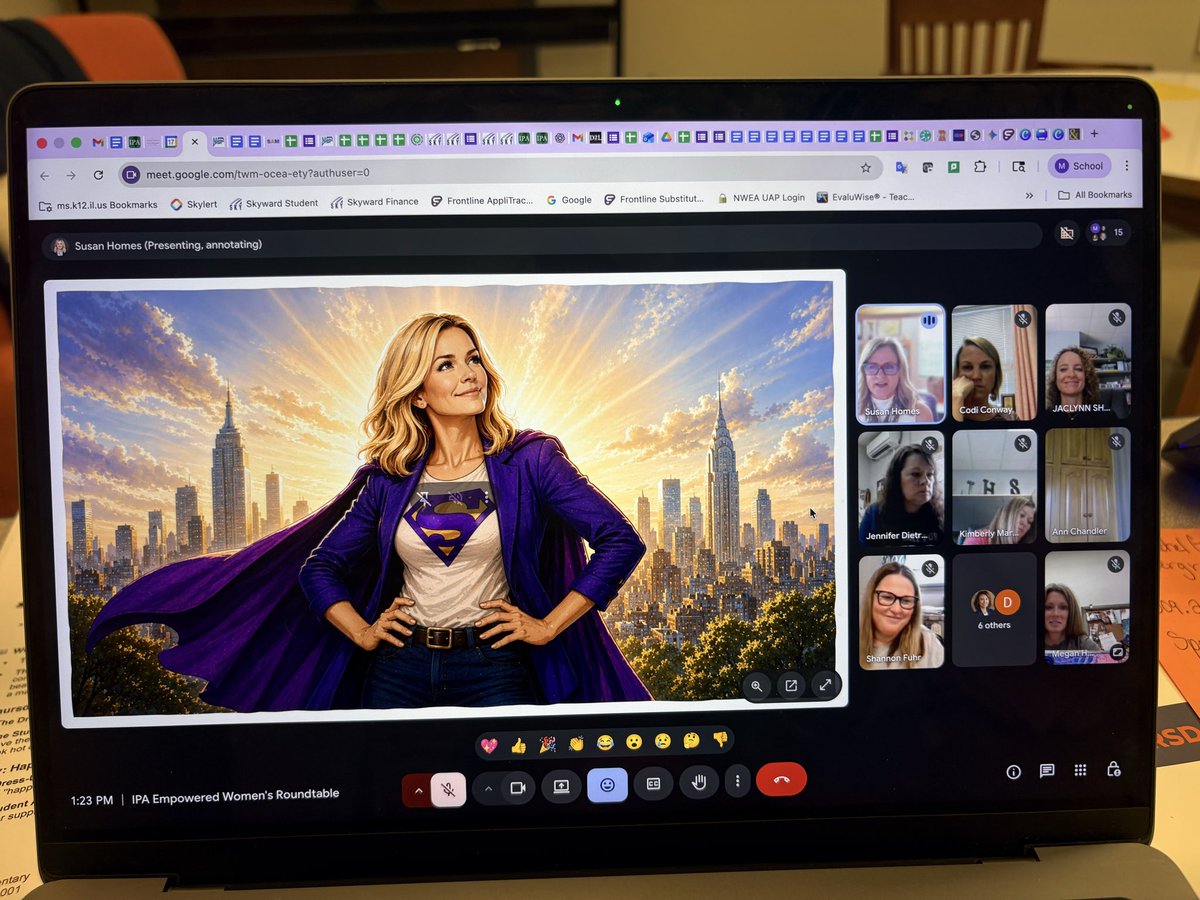Select Kimberly Mar... video tile
The width and height of the screenshot is (1200, 900).
pyautogui.click(x=994, y=487)
